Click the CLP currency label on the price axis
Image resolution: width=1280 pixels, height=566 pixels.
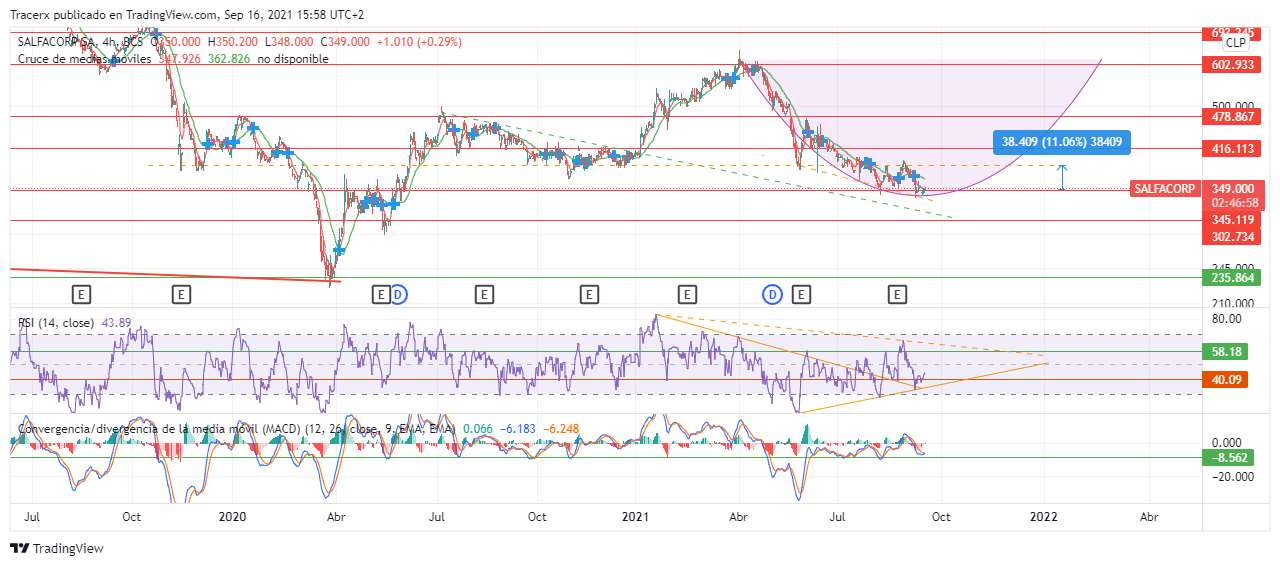pos(1236,42)
